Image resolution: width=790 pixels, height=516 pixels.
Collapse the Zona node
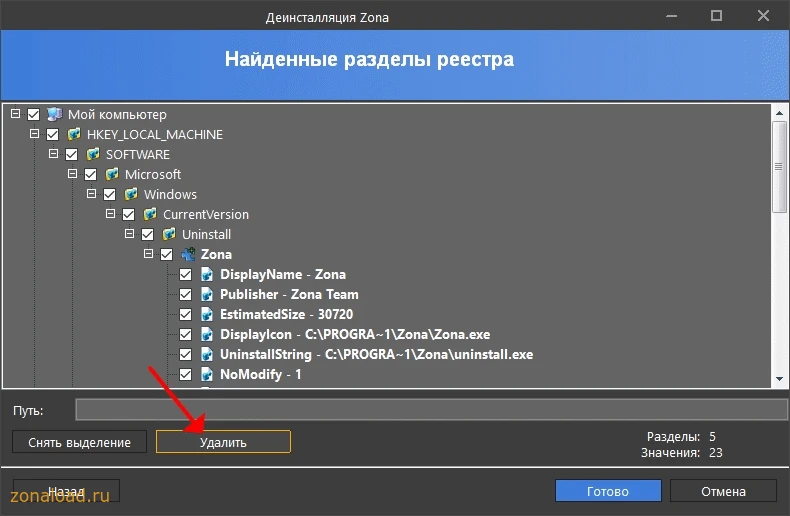click(x=148, y=253)
